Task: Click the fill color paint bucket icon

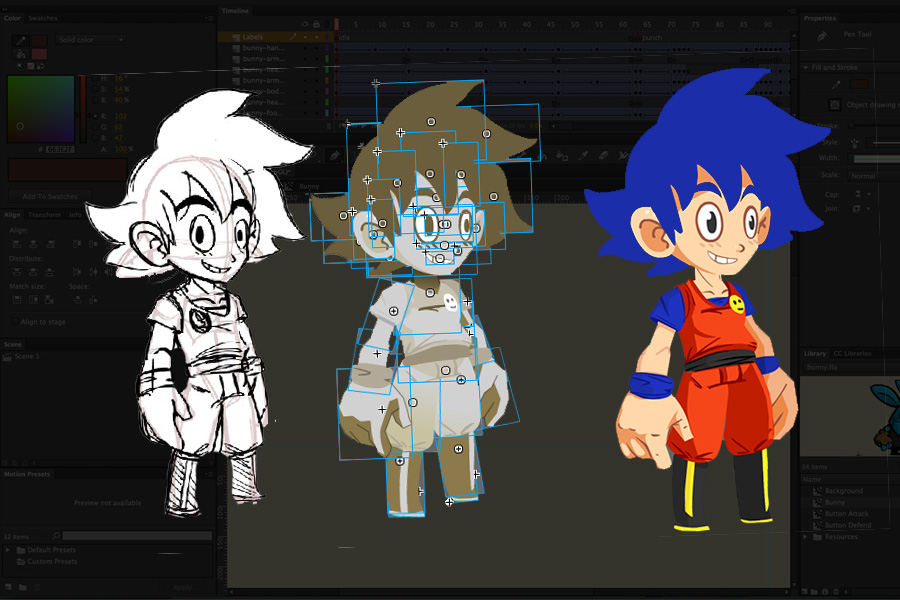Action: coord(18,54)
